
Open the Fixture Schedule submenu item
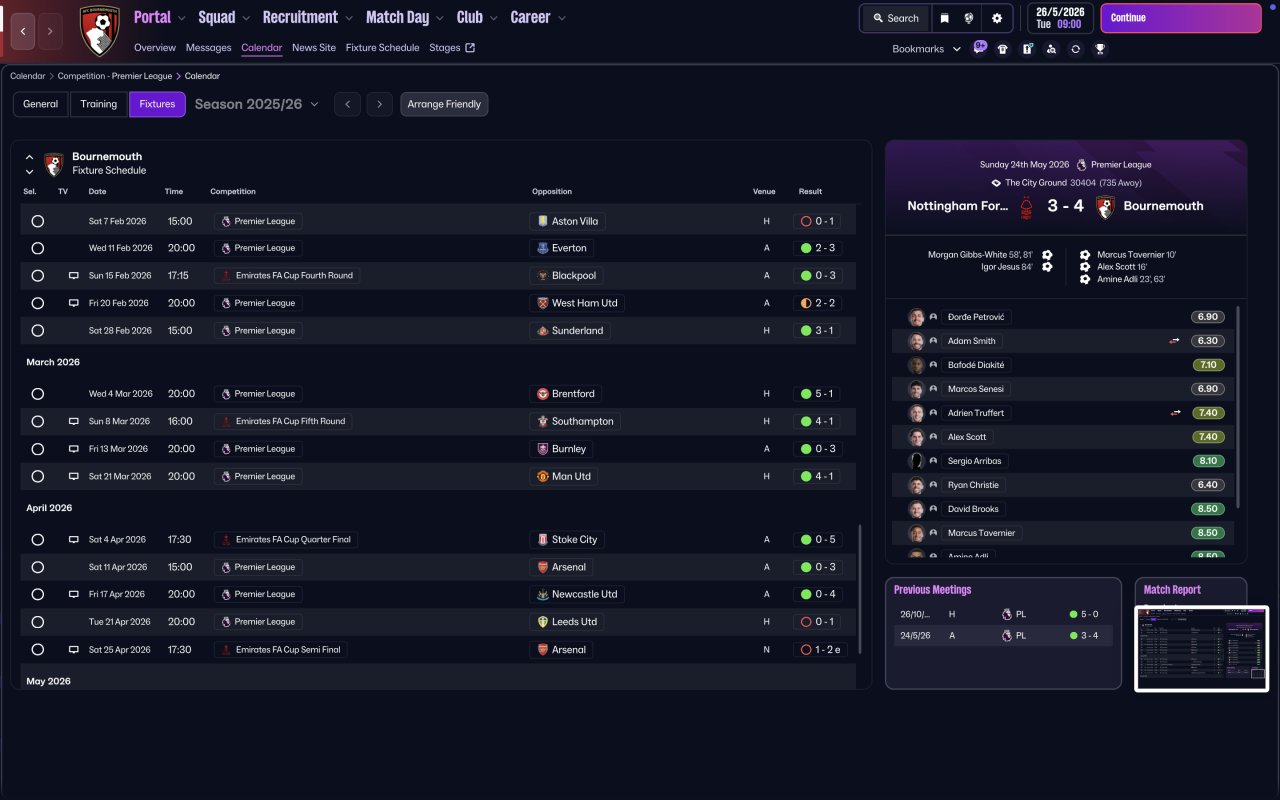click(383, 48)
